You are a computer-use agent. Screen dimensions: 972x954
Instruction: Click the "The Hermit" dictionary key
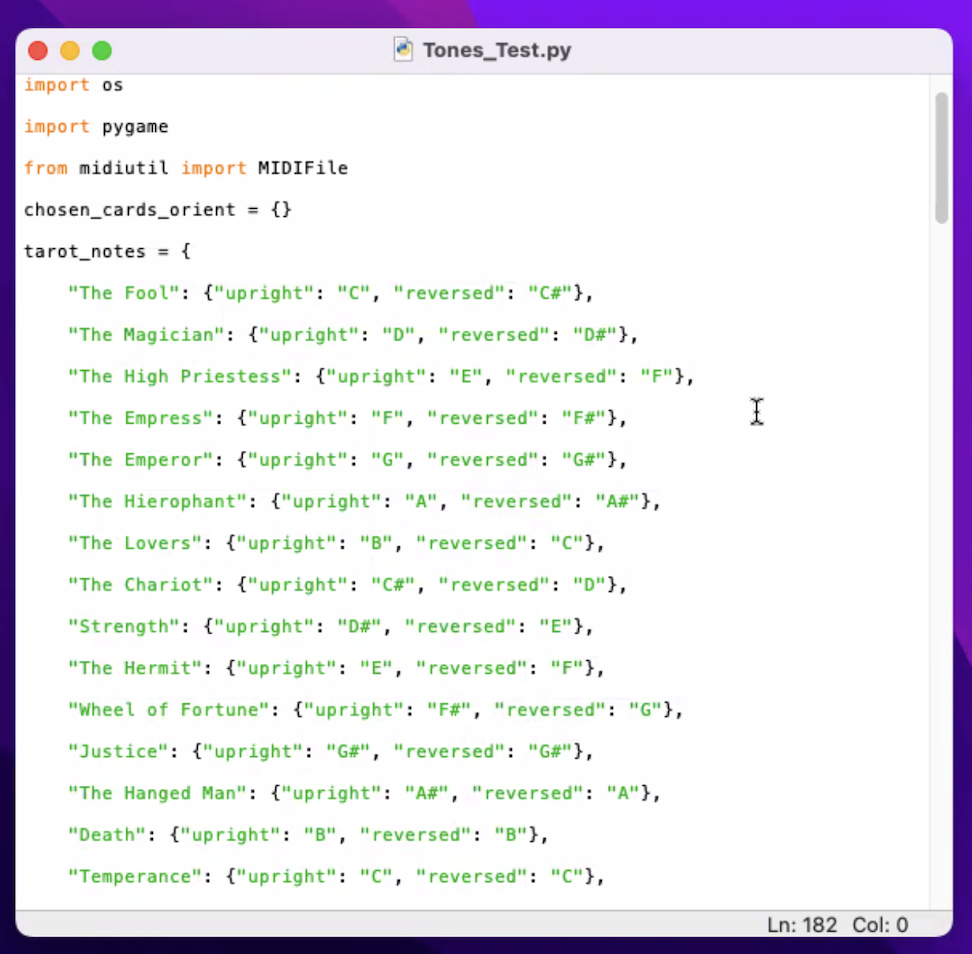click(135, 668)
